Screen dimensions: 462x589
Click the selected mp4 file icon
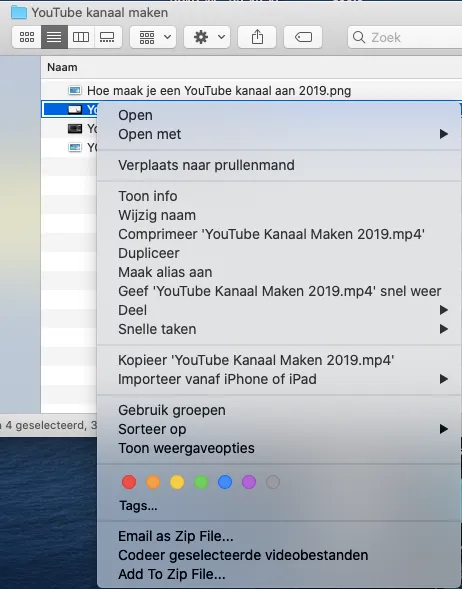75,109
